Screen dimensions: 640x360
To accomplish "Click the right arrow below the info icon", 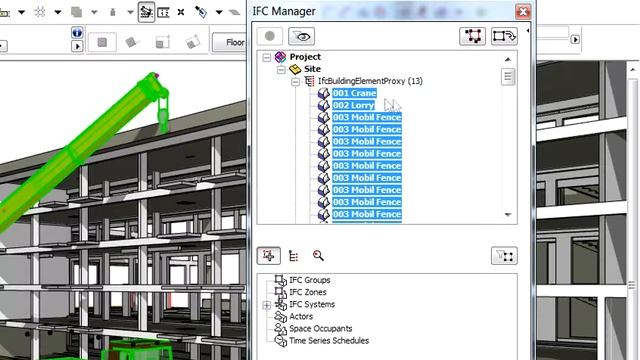I will coord(77,46).
